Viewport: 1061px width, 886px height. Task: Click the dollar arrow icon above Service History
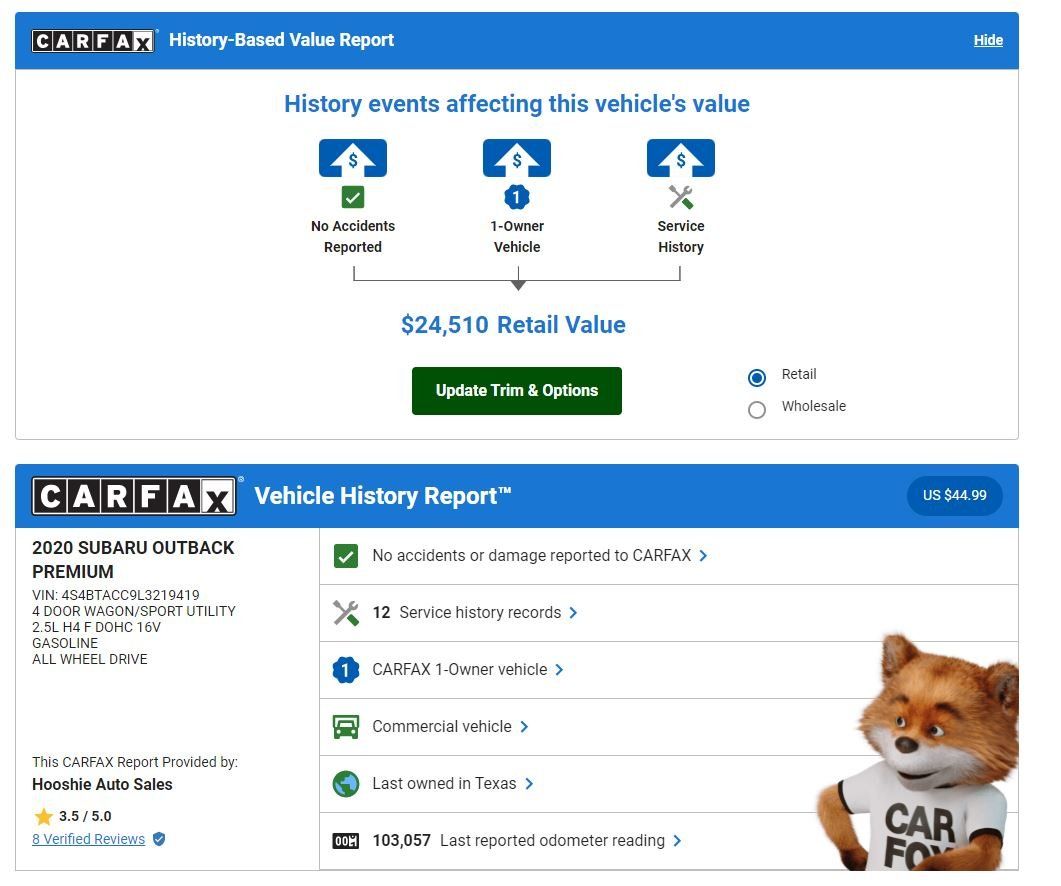coord(681,158)
